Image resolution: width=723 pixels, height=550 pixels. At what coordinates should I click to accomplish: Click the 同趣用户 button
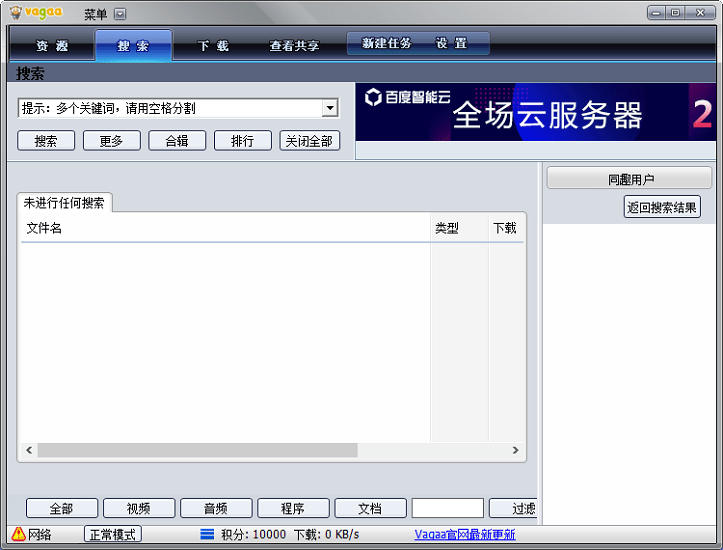coord(629,178)
